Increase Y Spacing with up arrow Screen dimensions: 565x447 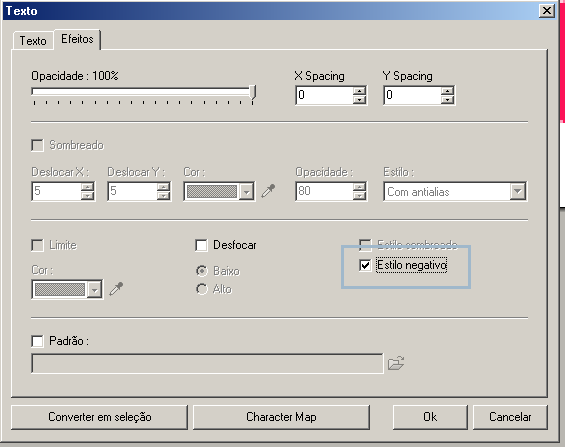pyautogui.click(x=447, y=91)
